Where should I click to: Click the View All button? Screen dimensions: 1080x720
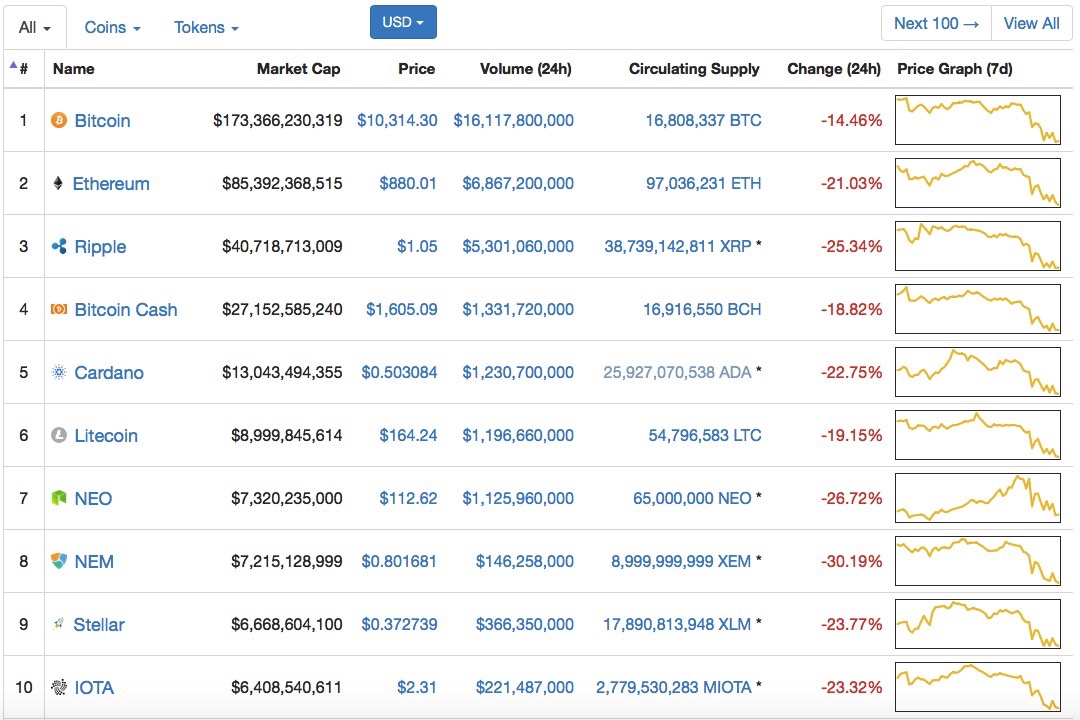pos(1031,23)
